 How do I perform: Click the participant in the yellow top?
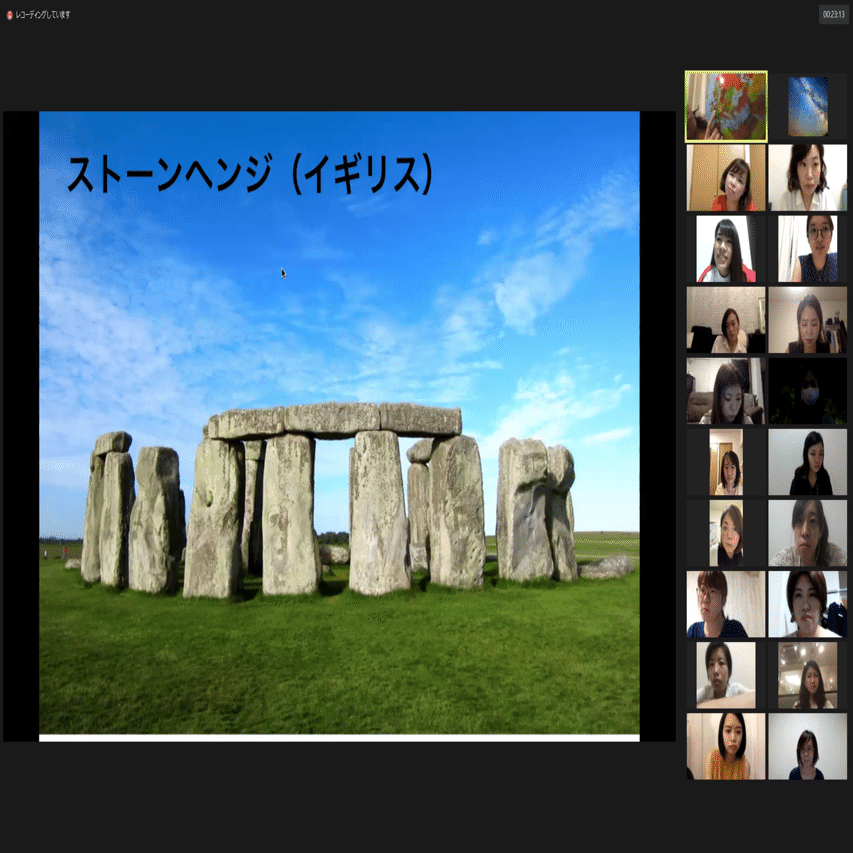[x=725, y=745]
